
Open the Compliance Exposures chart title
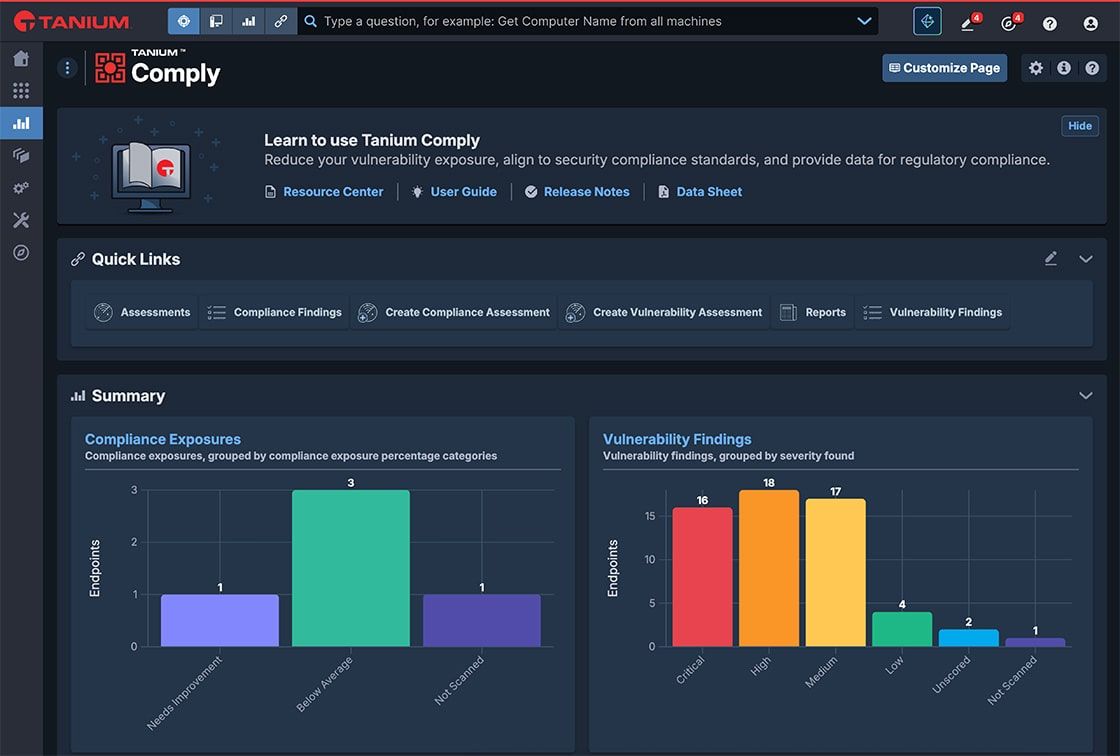click(163, 439)
